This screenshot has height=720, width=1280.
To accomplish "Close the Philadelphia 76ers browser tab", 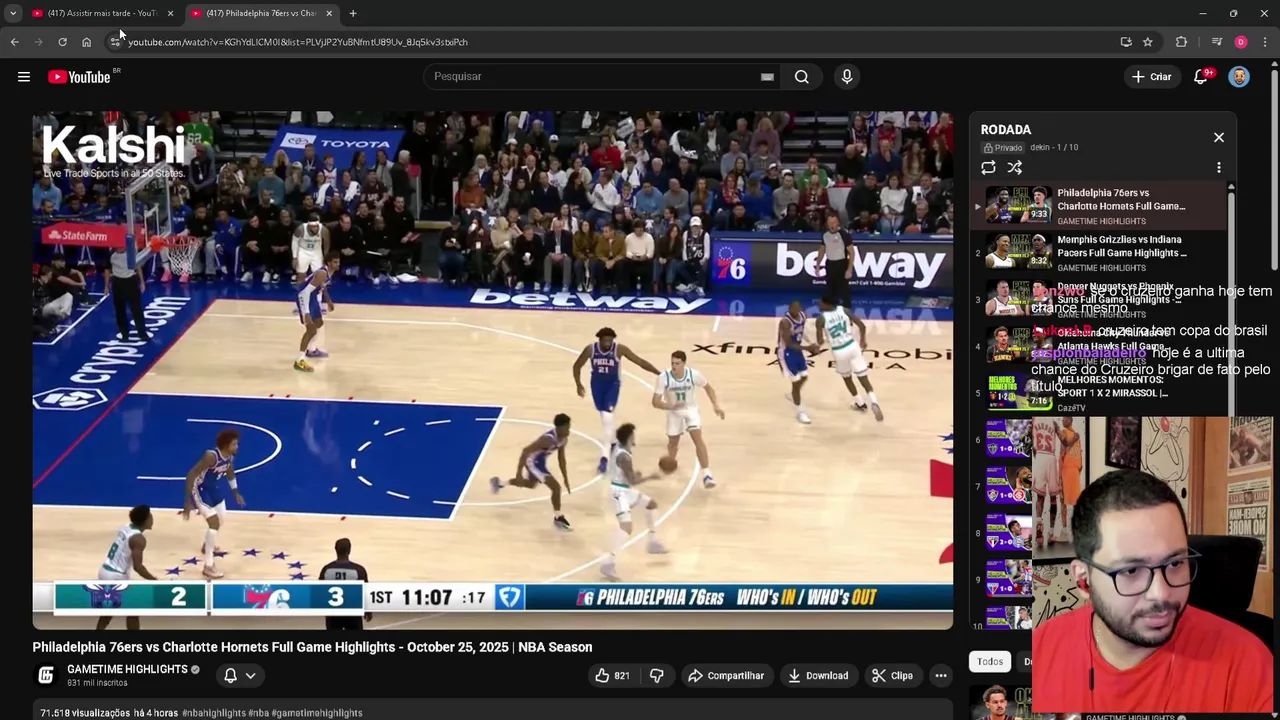I will click(329, 13).
